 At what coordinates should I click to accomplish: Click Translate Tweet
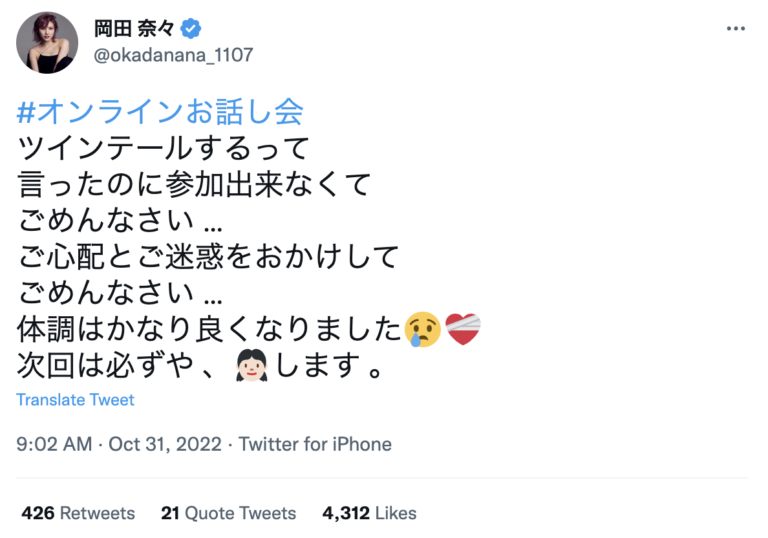75,400
